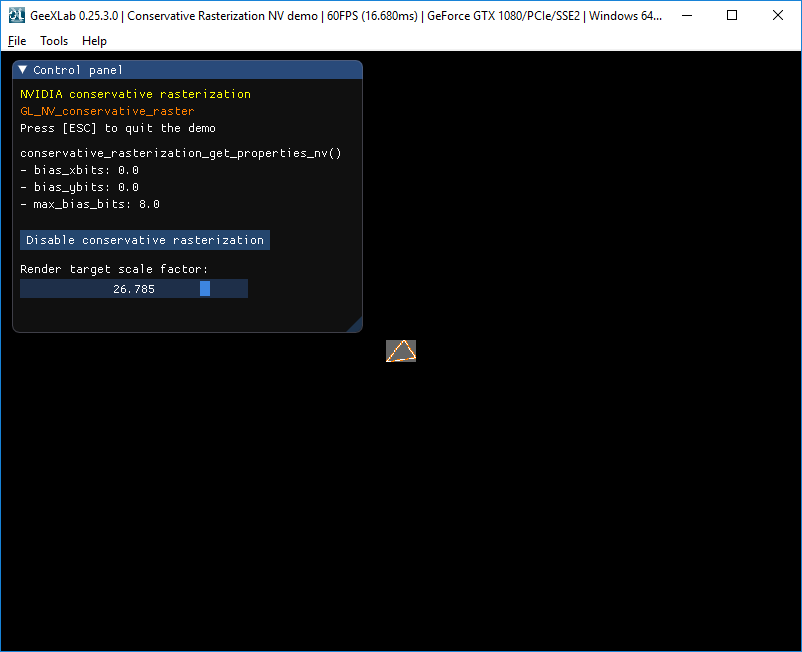Open the Help menu
Viewport: 802px width, 652px height.
point(94,41)
